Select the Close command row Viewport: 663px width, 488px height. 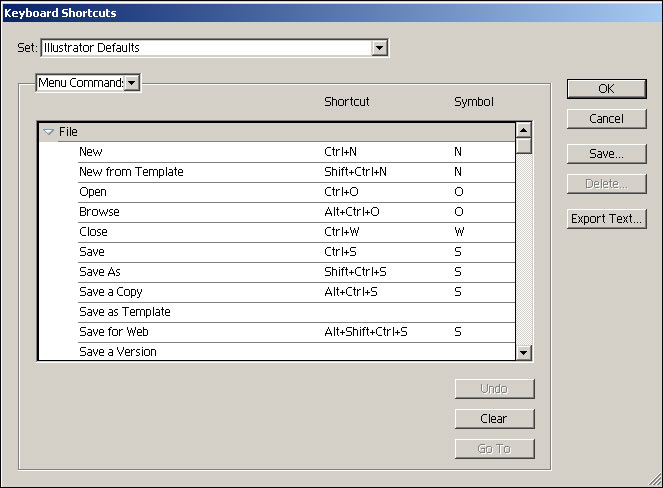click(296, 232)
